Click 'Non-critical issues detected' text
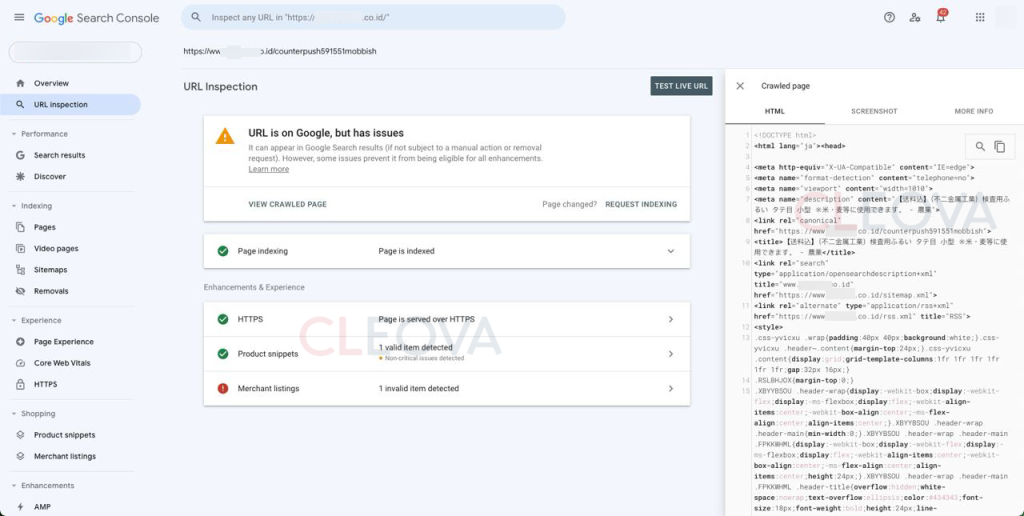This screenshot has height=516, width=1024. pos(424,359)
